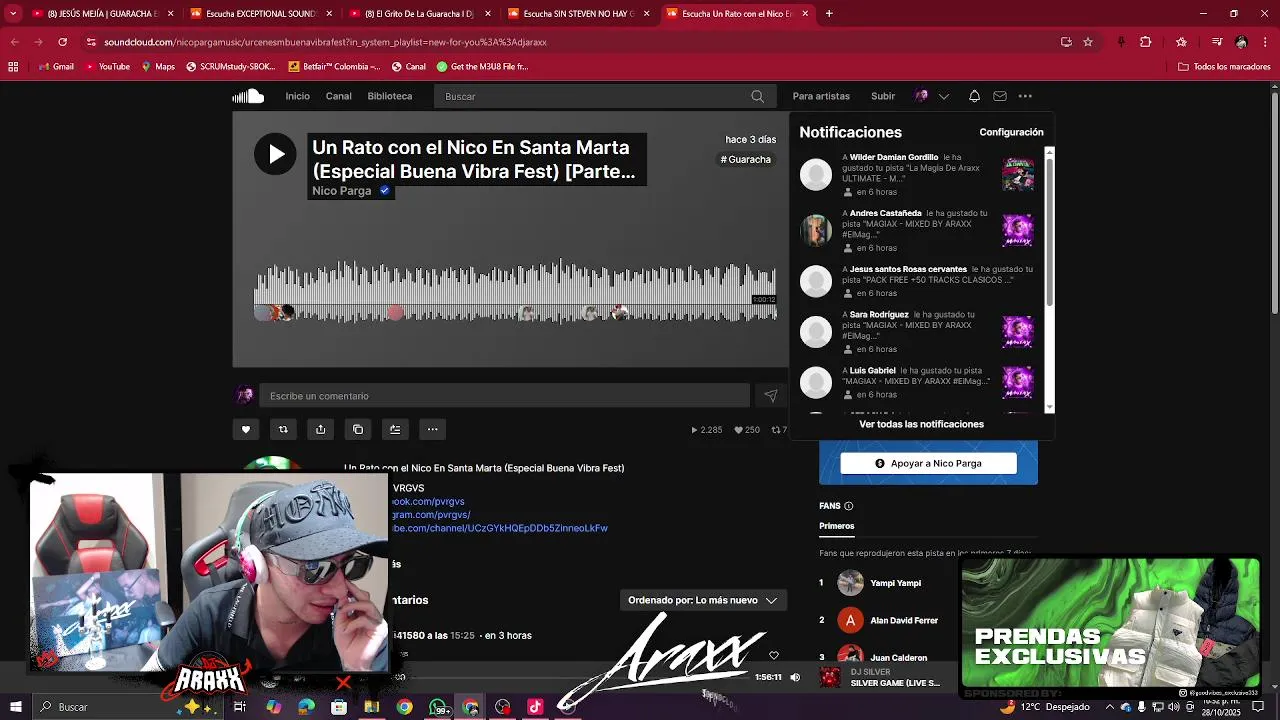
Task: Open browser extensions puzzle icon
Action: [1146, 42]
